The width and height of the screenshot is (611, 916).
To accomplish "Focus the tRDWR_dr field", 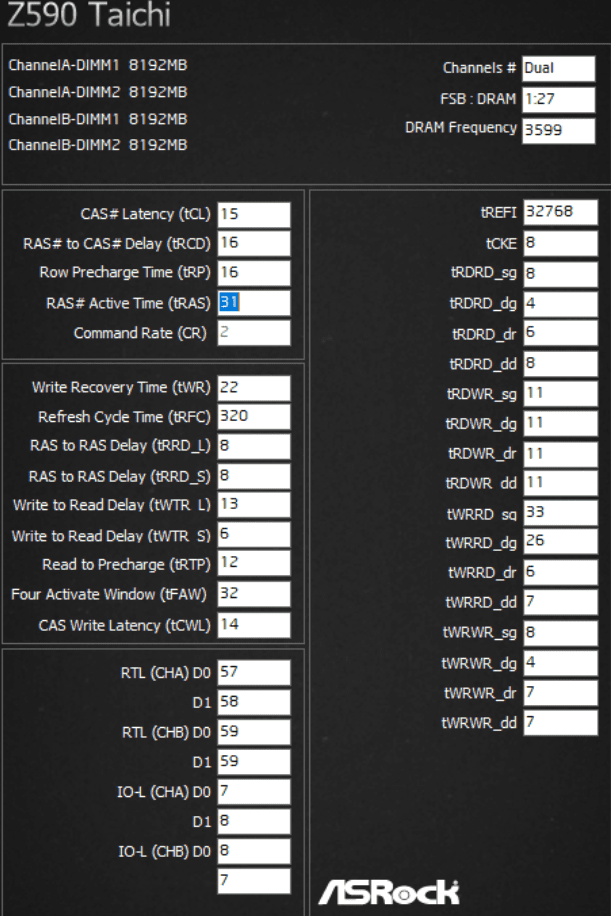I will pos(560,454).
